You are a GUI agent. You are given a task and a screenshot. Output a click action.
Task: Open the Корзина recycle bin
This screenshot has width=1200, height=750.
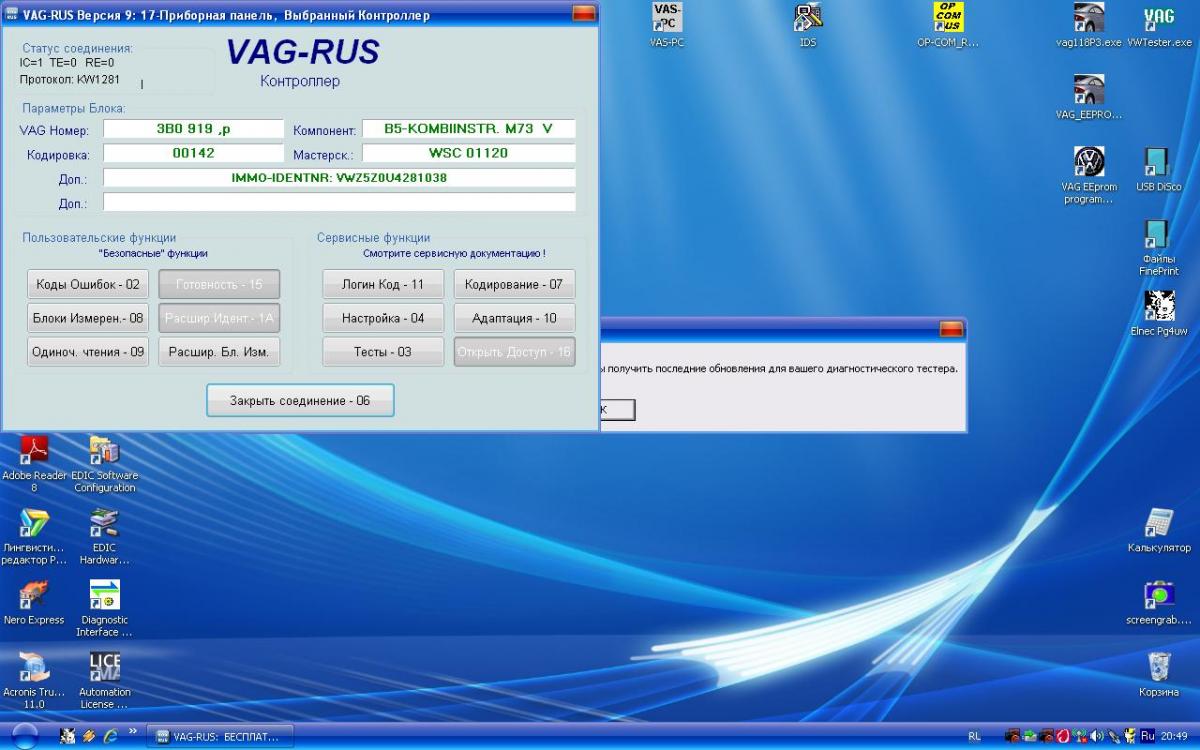(1158, 674)
